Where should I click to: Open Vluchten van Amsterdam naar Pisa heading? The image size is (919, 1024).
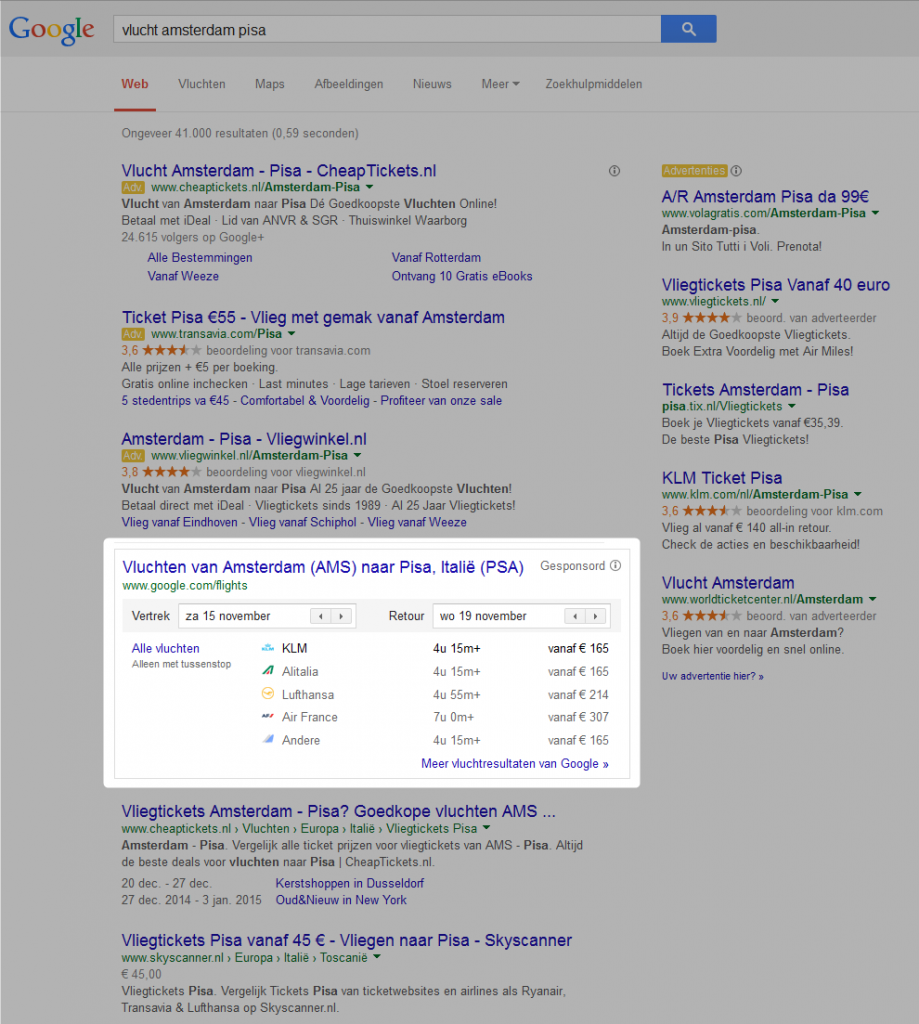pyautogui.click(x=323, y=567)
